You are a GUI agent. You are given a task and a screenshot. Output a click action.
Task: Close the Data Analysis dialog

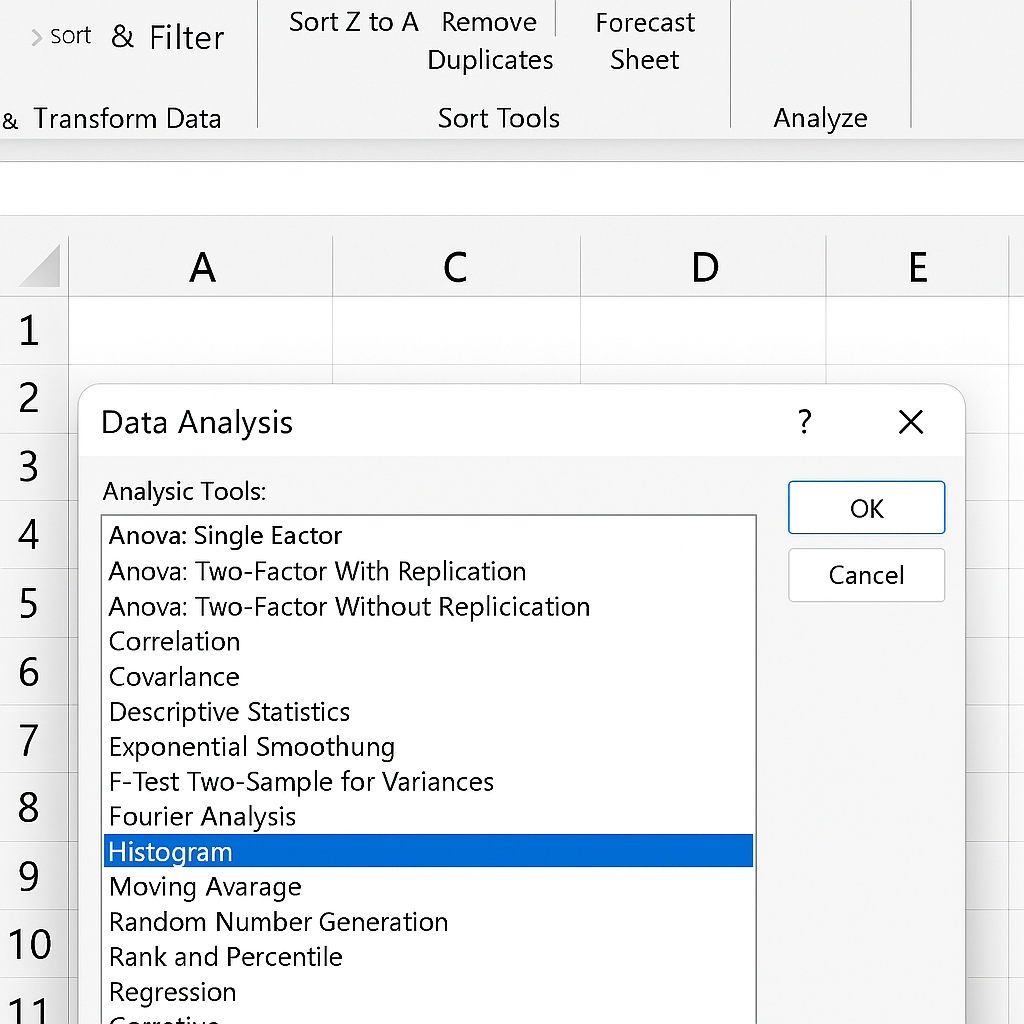pyautogui.click(x=910, y=422)
